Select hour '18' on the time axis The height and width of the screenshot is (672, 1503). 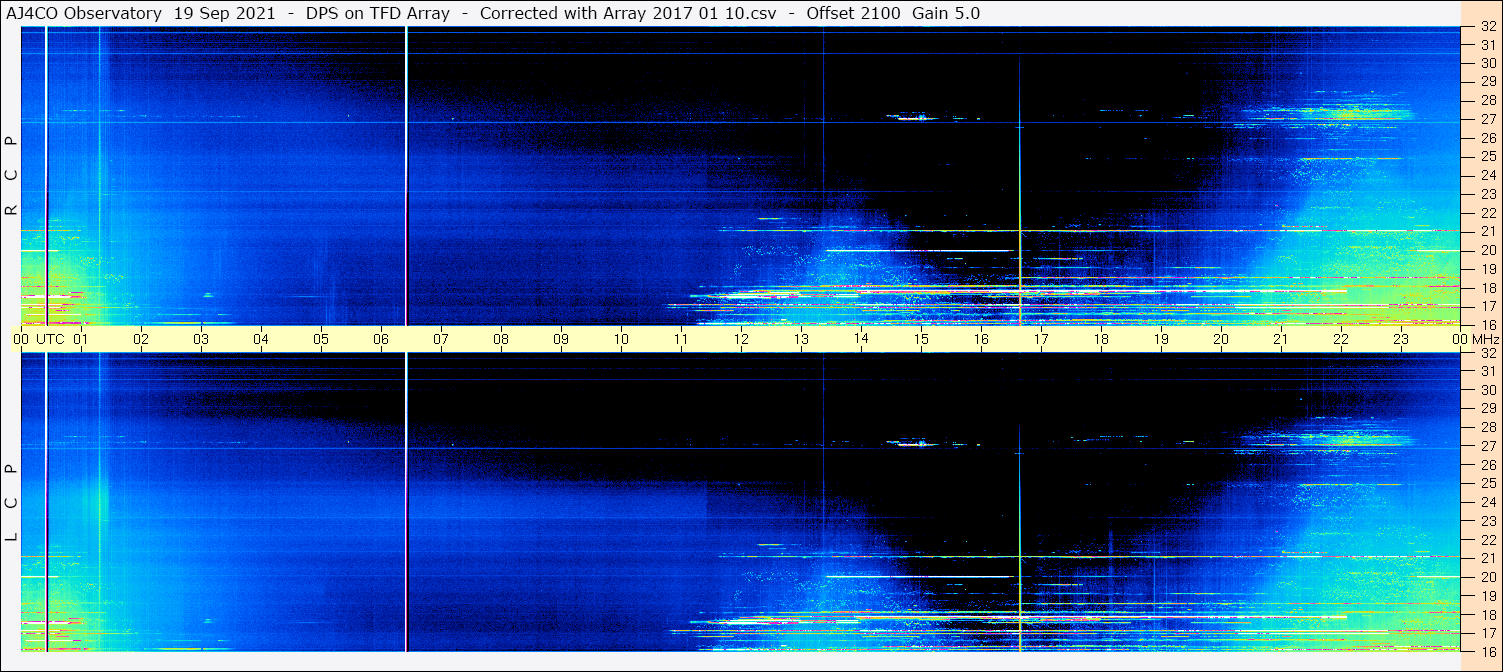[x=1101, y=339]
